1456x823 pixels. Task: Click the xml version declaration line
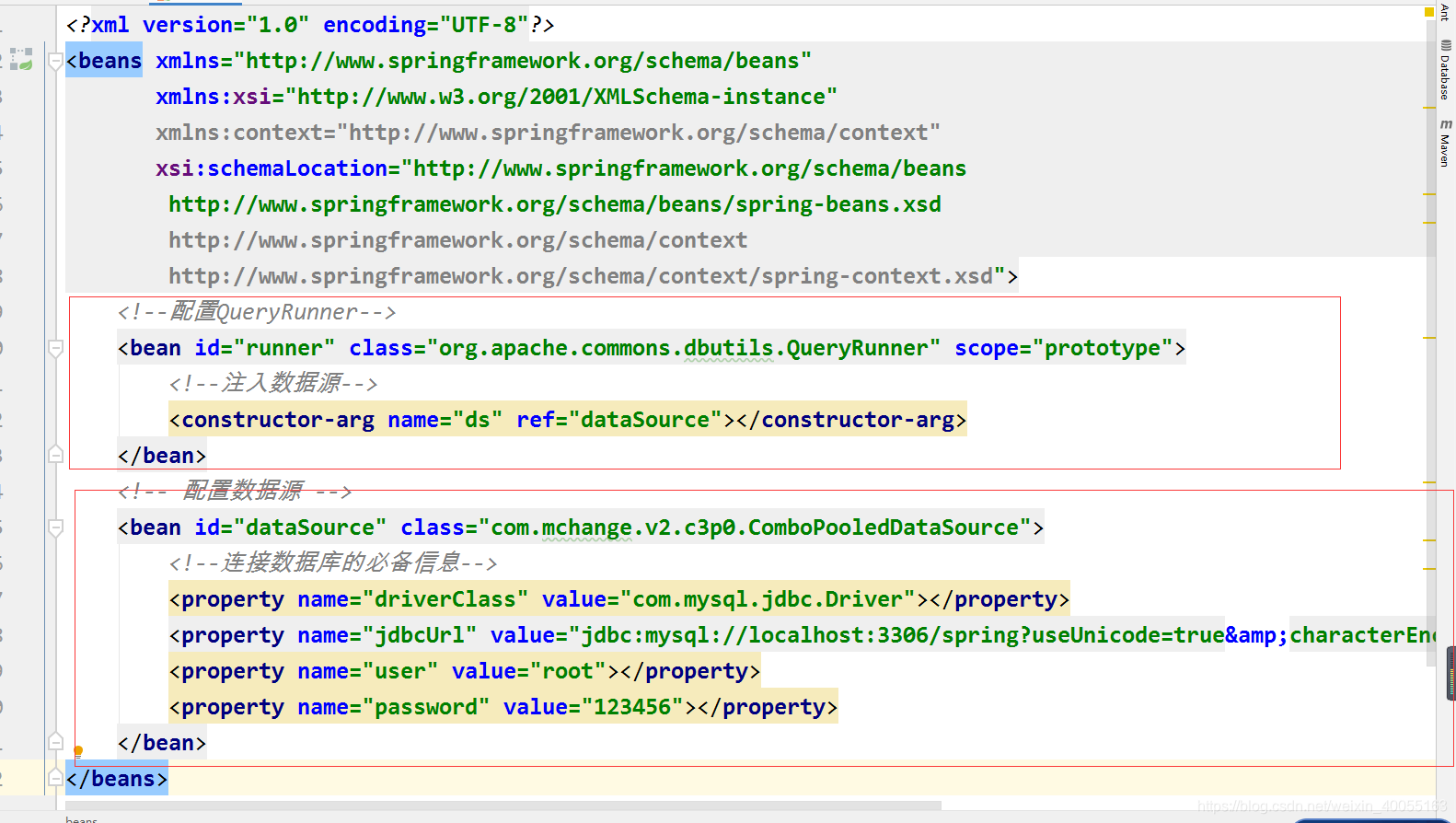(310, 25)
